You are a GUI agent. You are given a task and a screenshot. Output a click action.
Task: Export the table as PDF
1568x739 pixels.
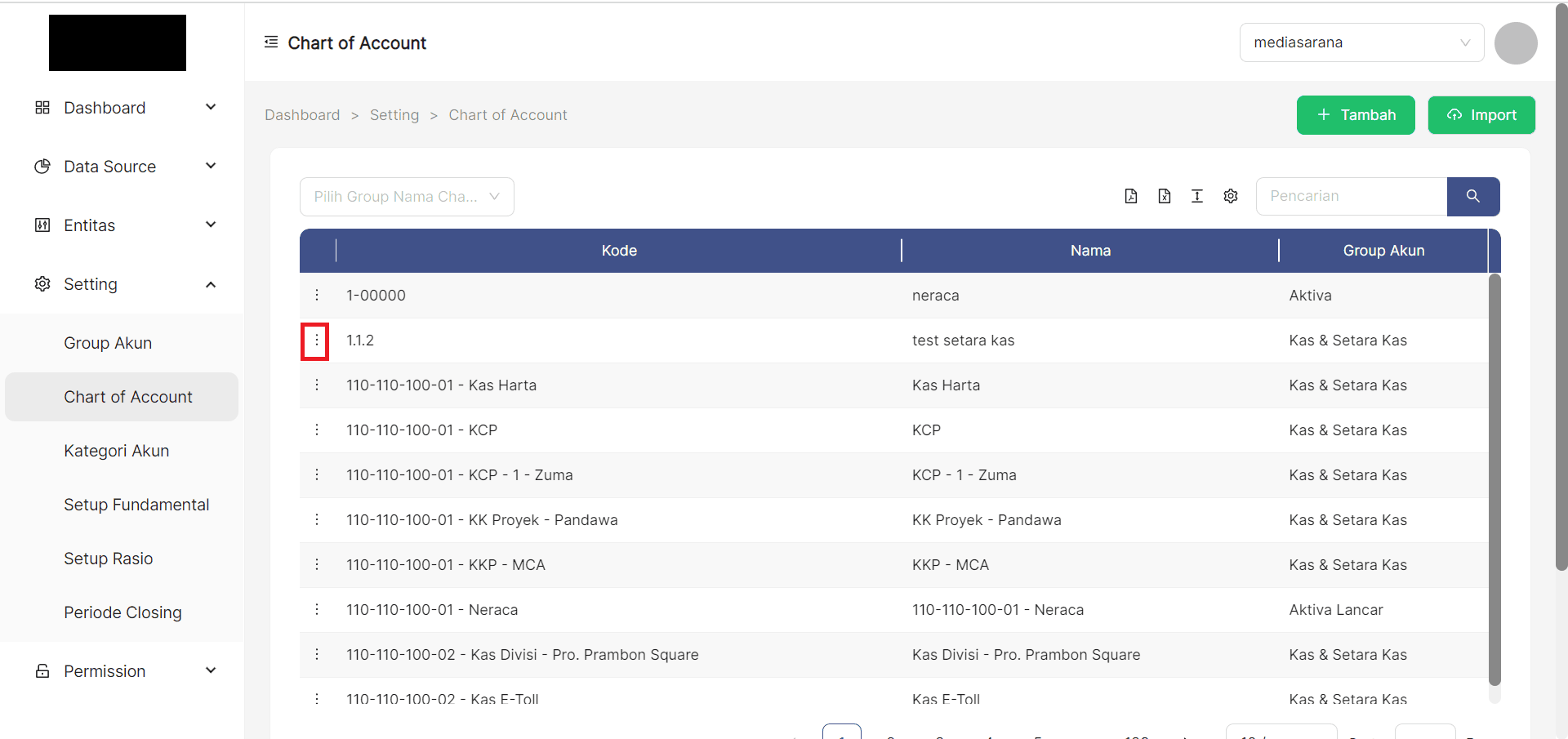pos(1131,196)
